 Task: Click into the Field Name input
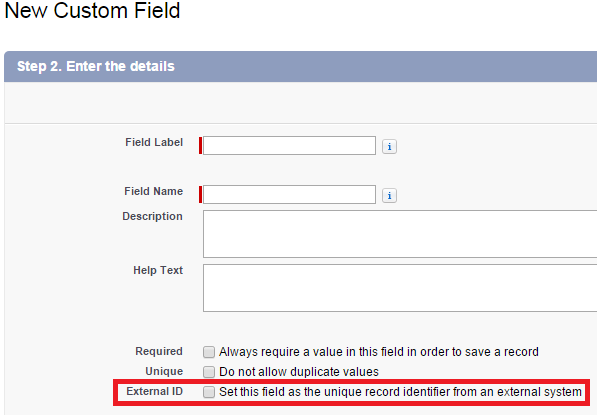click(289, 195)
